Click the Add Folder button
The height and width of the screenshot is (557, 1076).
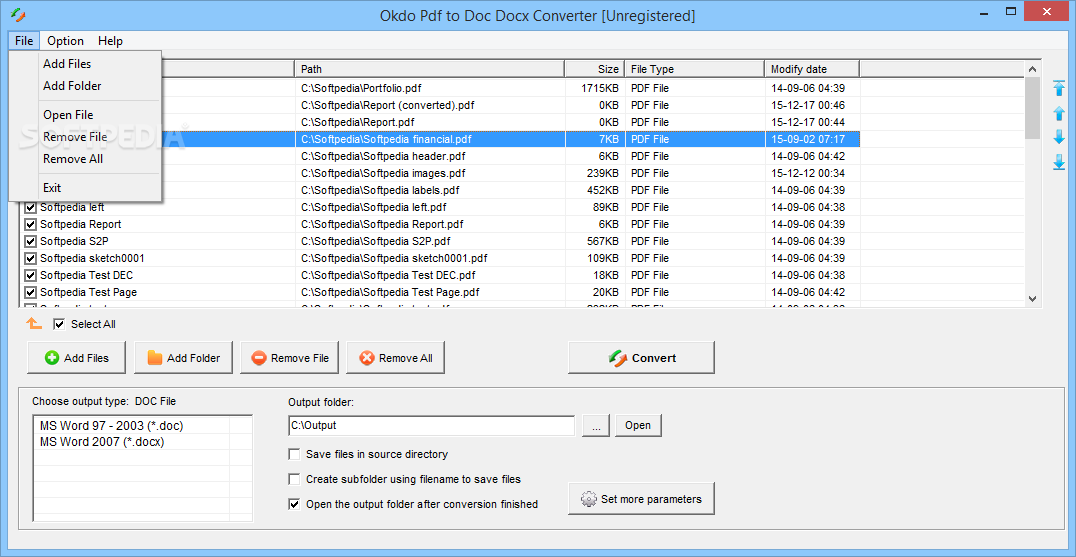[183, 357]
